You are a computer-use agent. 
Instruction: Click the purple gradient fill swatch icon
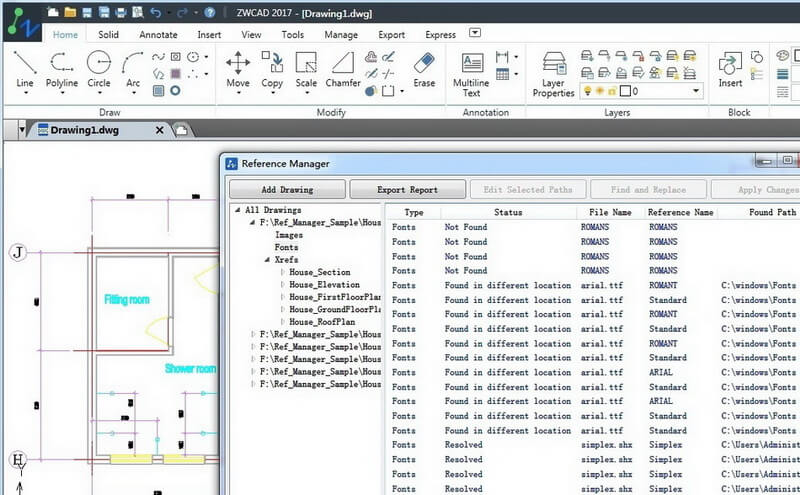tap(176, 73)
